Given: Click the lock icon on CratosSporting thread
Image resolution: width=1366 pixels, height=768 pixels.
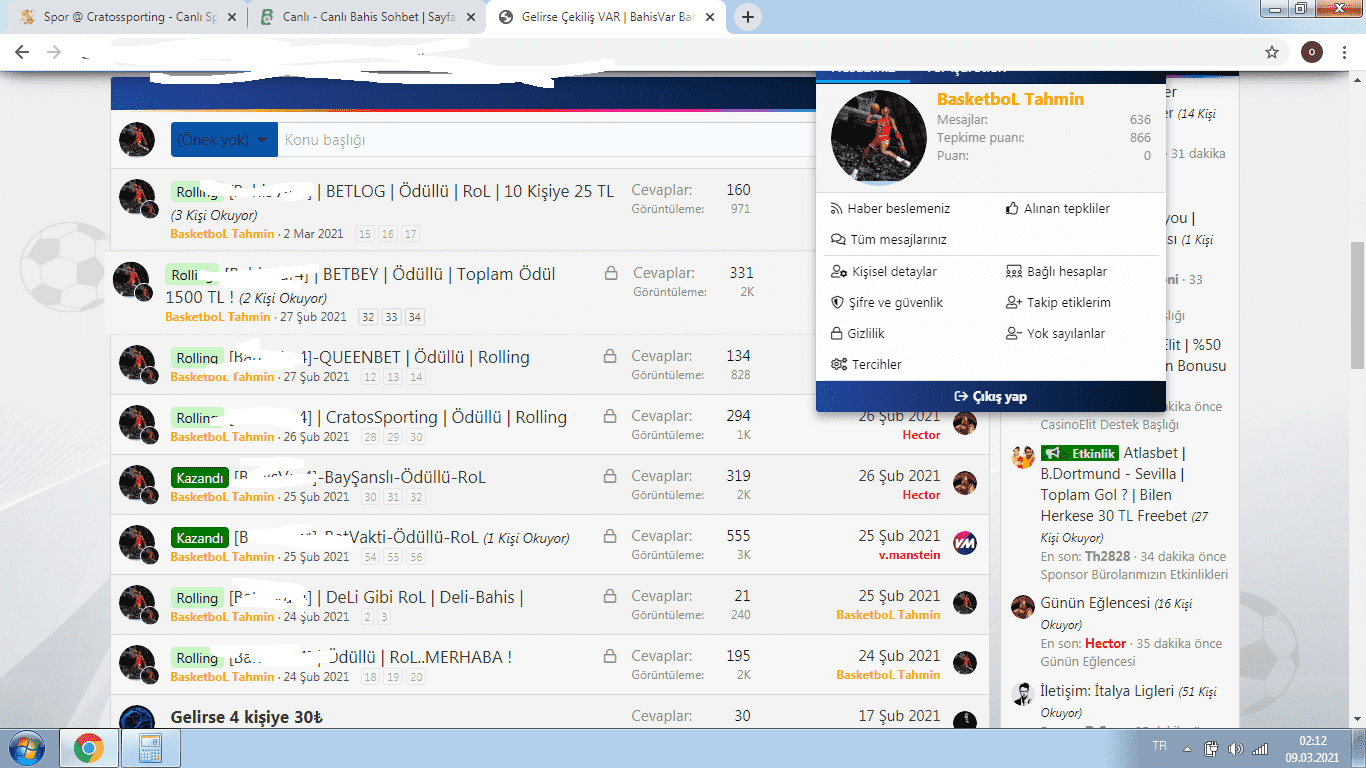Looking at the screenshot, I should 609,416.
